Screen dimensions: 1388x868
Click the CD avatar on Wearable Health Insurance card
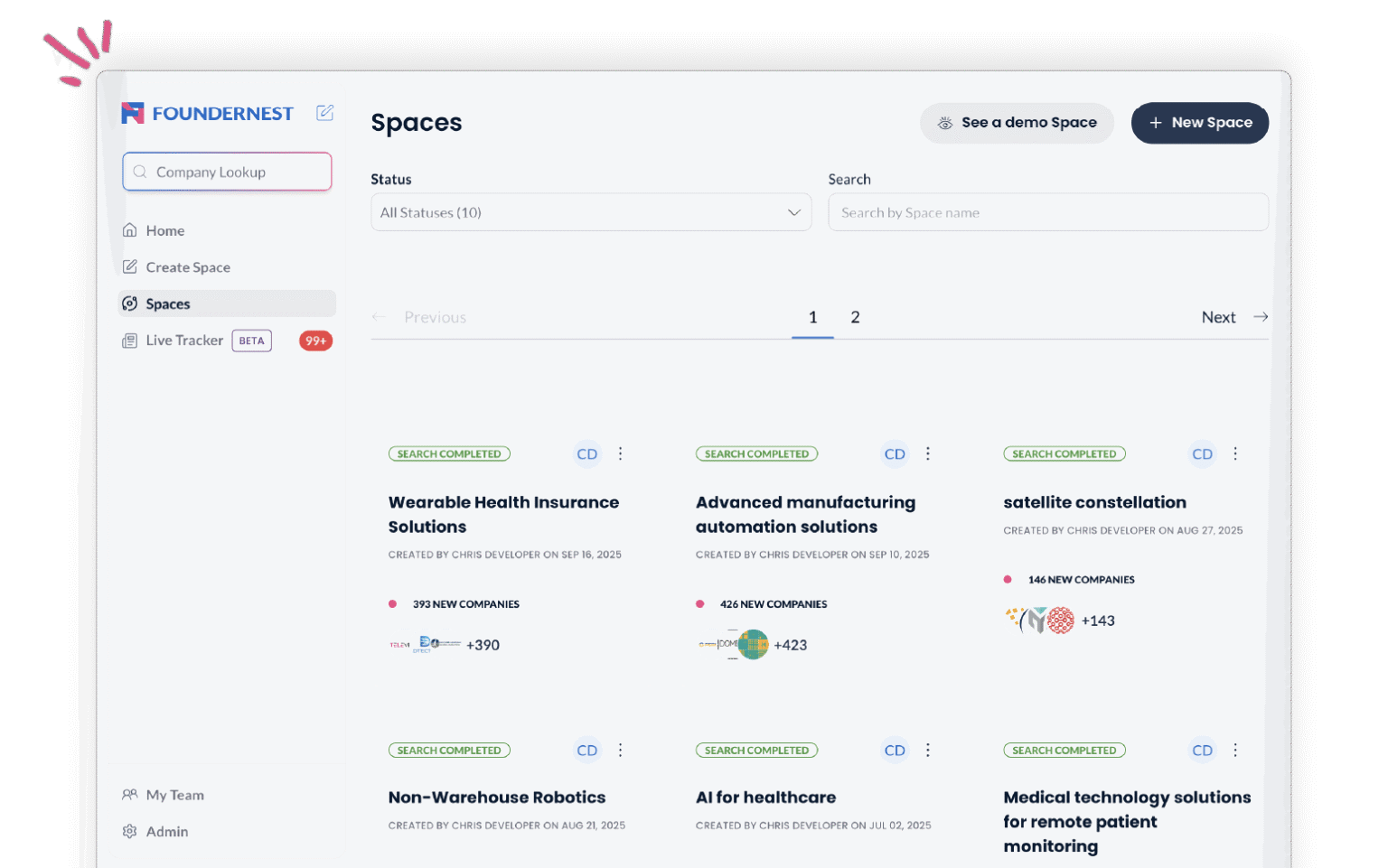click(586, 453)
